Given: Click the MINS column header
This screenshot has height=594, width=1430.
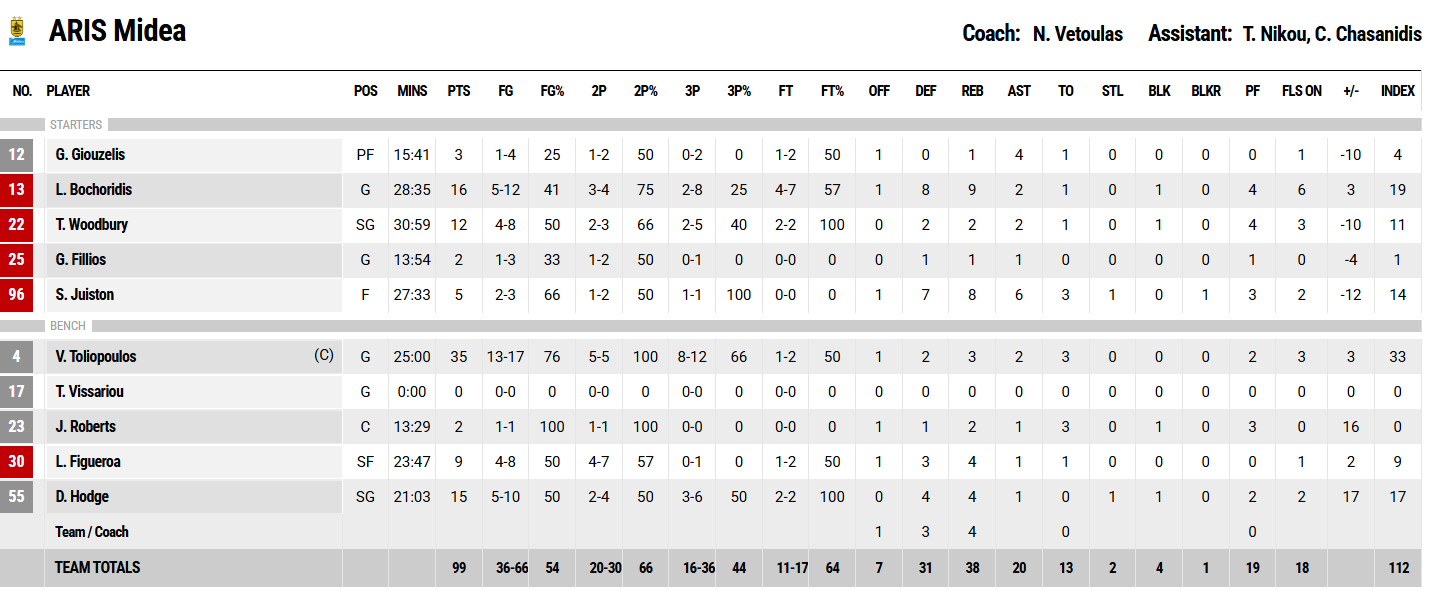Looking at the screenshot, I should [412, 91].
